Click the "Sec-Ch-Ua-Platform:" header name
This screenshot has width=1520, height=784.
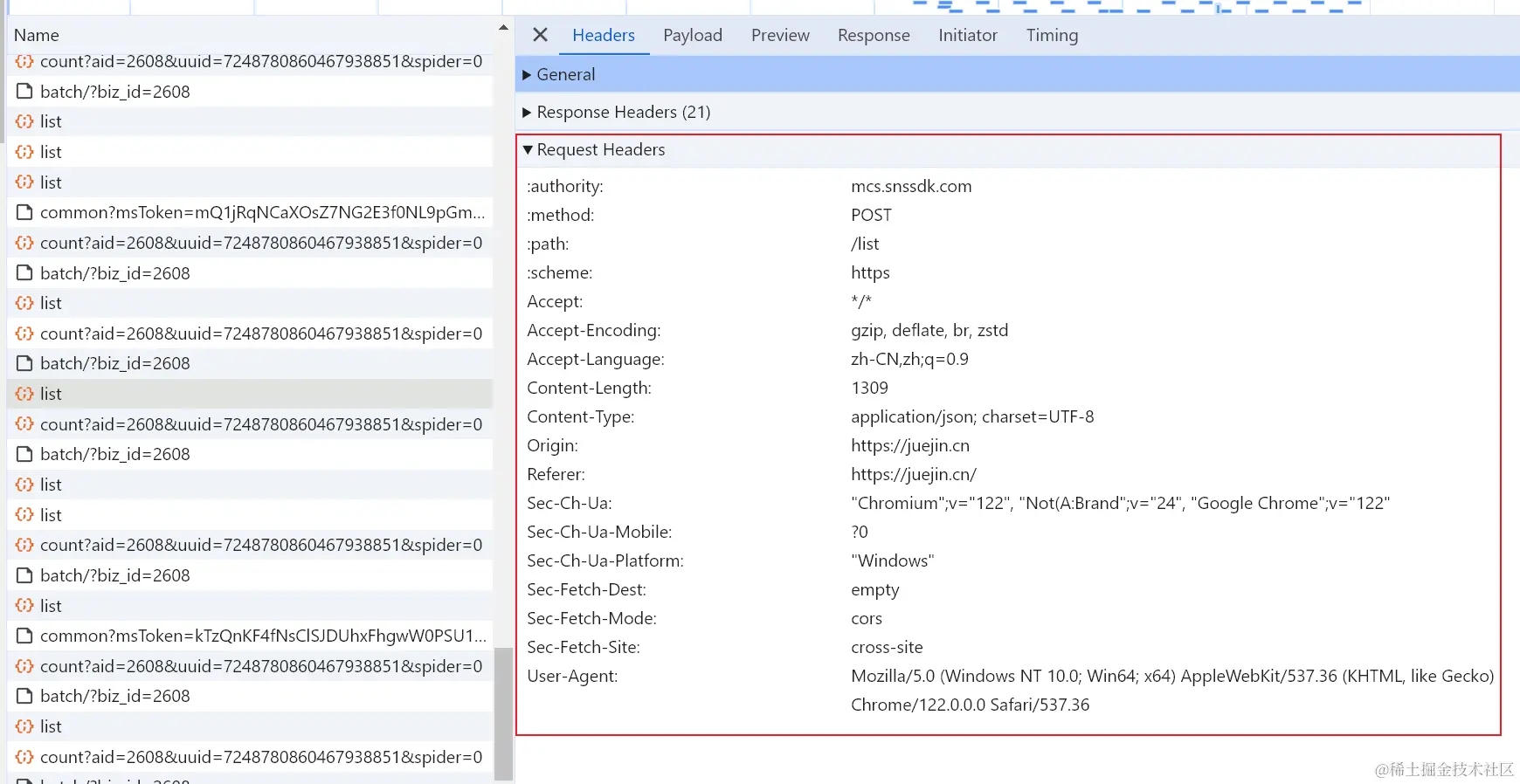(x=605, y=560)
